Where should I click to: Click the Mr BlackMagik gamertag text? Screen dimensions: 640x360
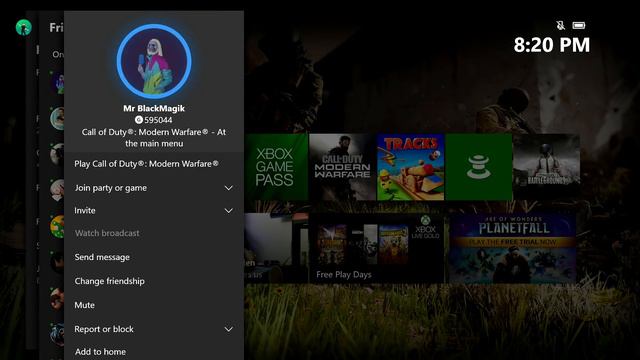pyautogui.click(x=154, y=109)
